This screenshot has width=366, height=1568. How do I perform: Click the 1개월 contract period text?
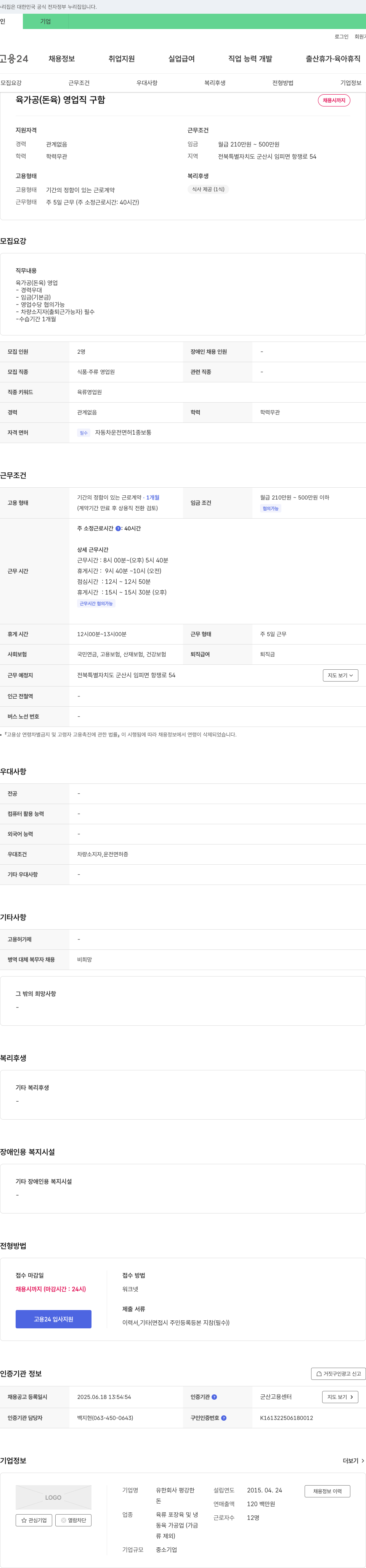point(152,497)
